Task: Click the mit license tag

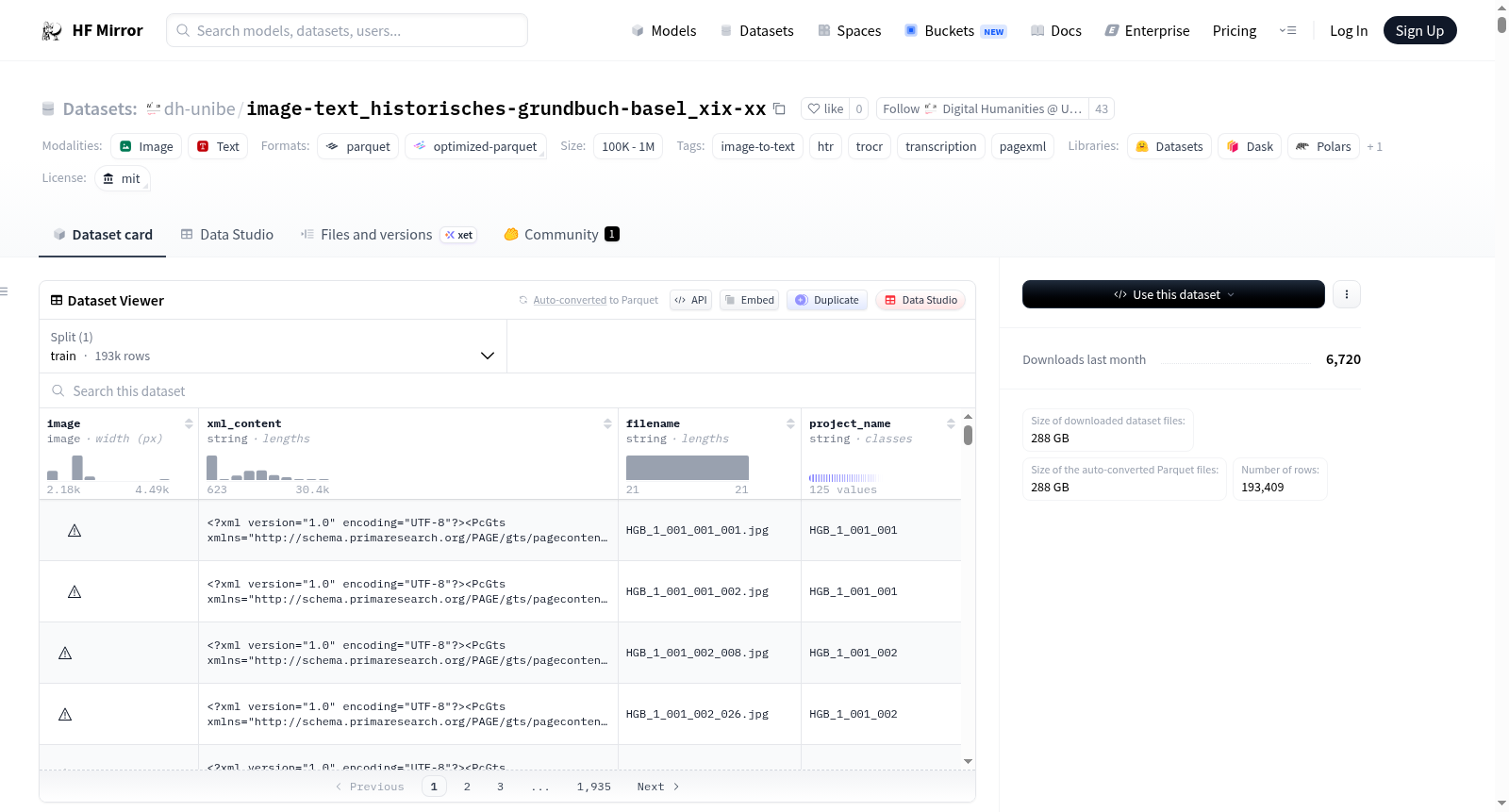Action: click(x=123, y=178)
